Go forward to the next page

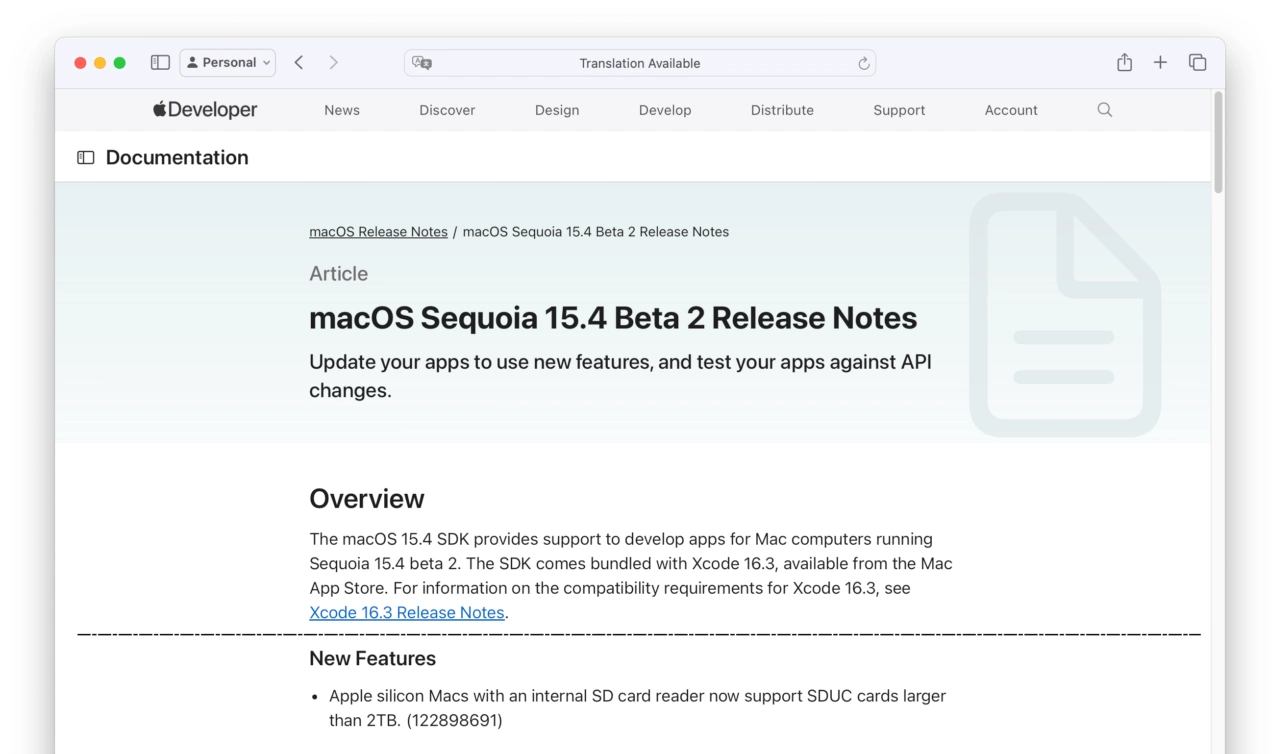pyautogui.click(x=333, y=63)
